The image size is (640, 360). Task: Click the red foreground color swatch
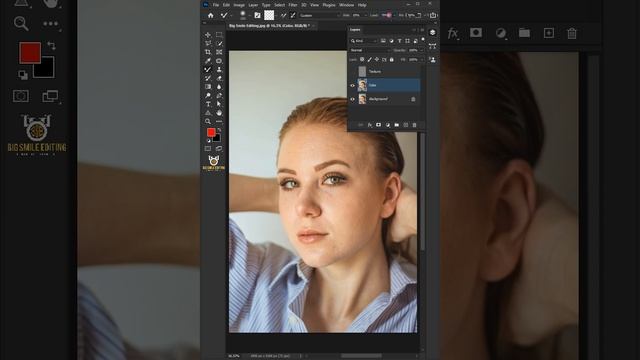point(211,132)
